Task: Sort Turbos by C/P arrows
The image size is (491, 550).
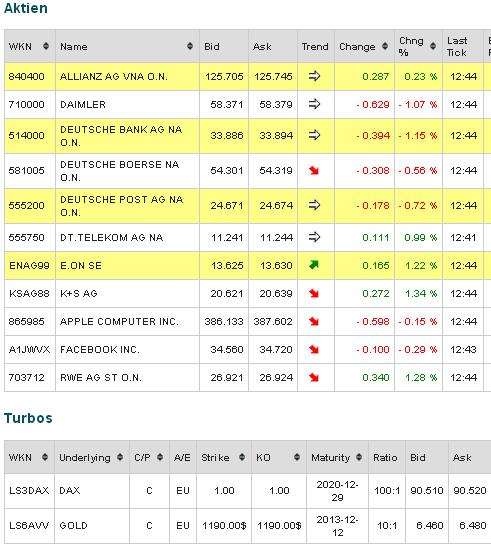Action: tap(160, 457)
